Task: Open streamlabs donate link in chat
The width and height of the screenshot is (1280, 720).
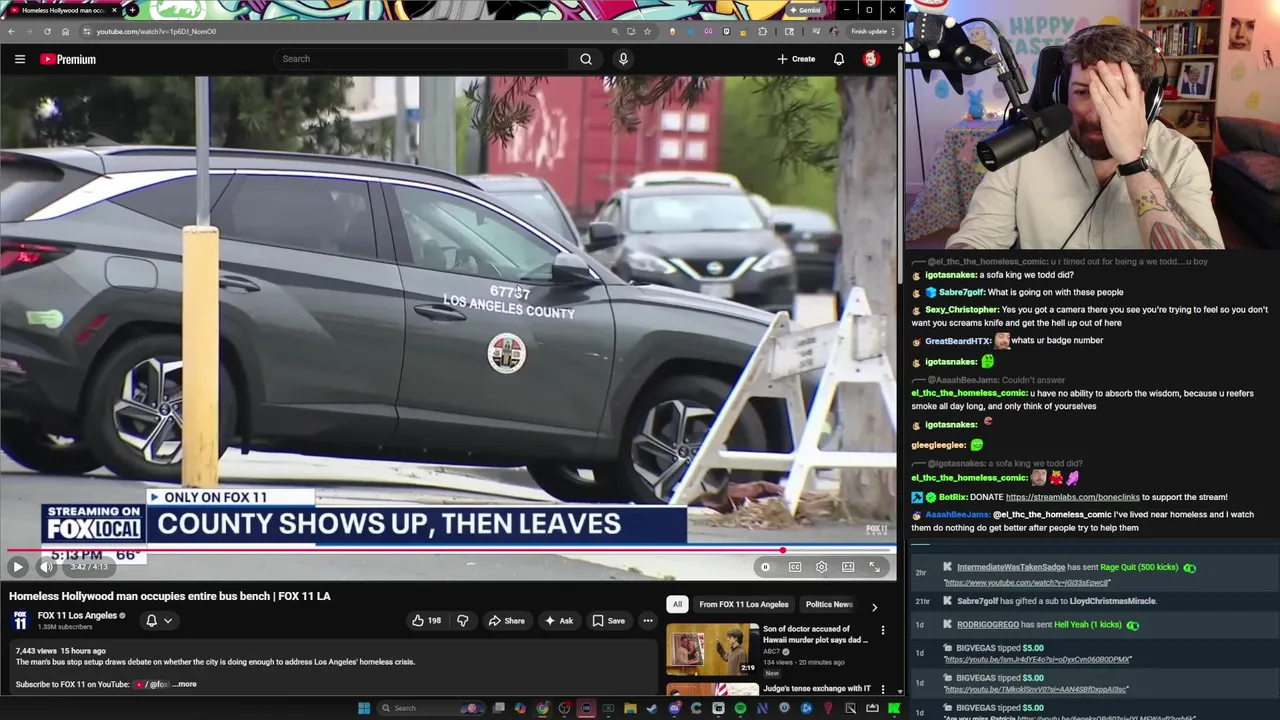Action: (x=1072, y=497)
